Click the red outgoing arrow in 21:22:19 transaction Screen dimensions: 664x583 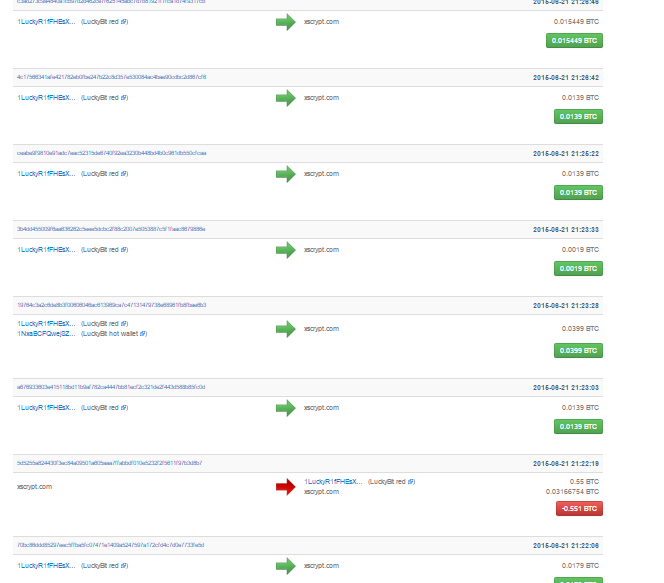point(286,487)
